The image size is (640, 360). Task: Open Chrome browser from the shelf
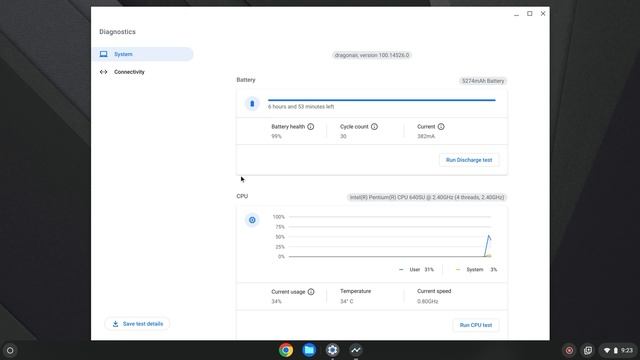[x=286, y=350]
